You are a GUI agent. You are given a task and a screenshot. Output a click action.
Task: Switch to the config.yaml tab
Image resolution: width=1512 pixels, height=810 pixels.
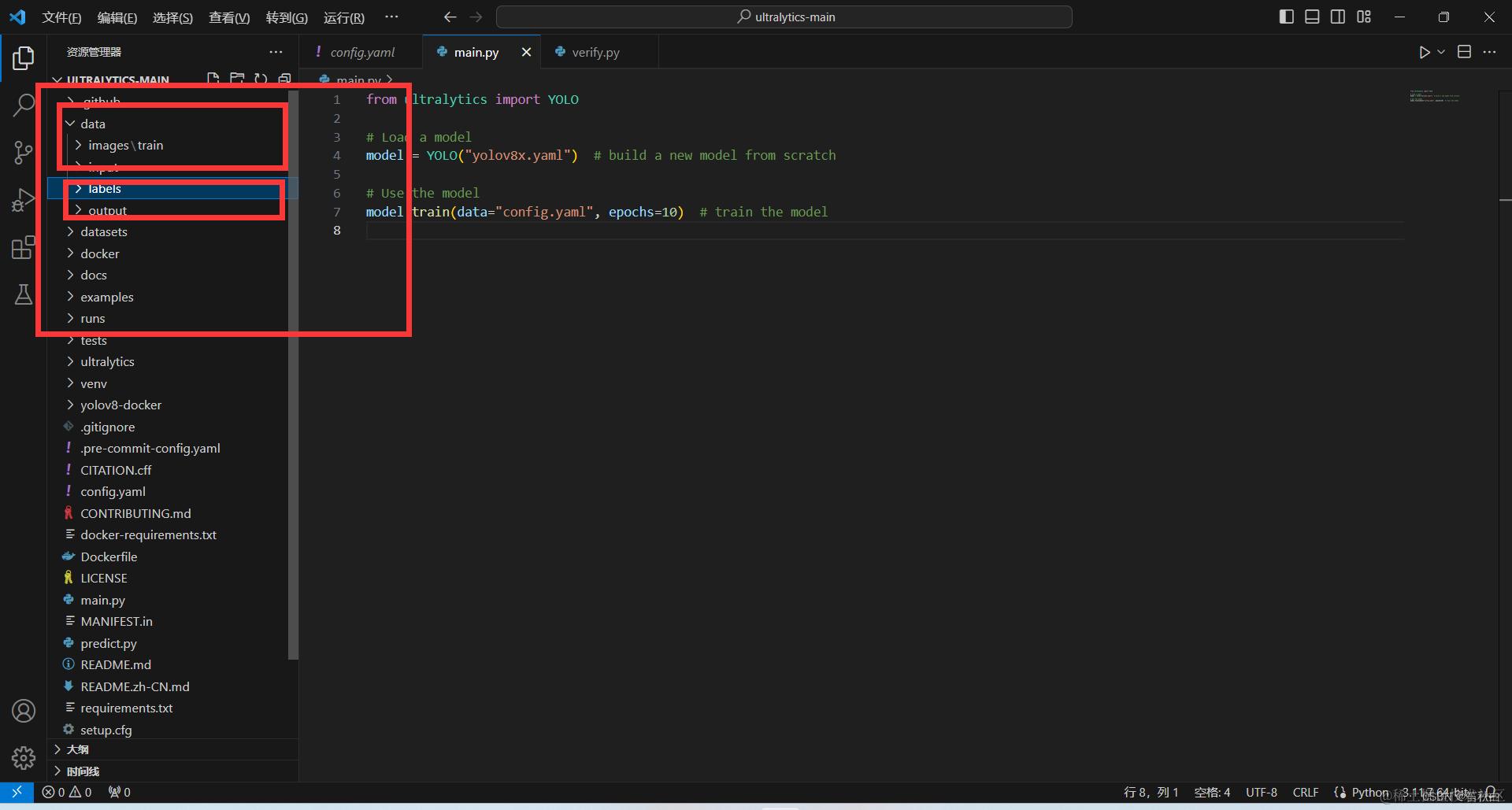tap(361, 52)
